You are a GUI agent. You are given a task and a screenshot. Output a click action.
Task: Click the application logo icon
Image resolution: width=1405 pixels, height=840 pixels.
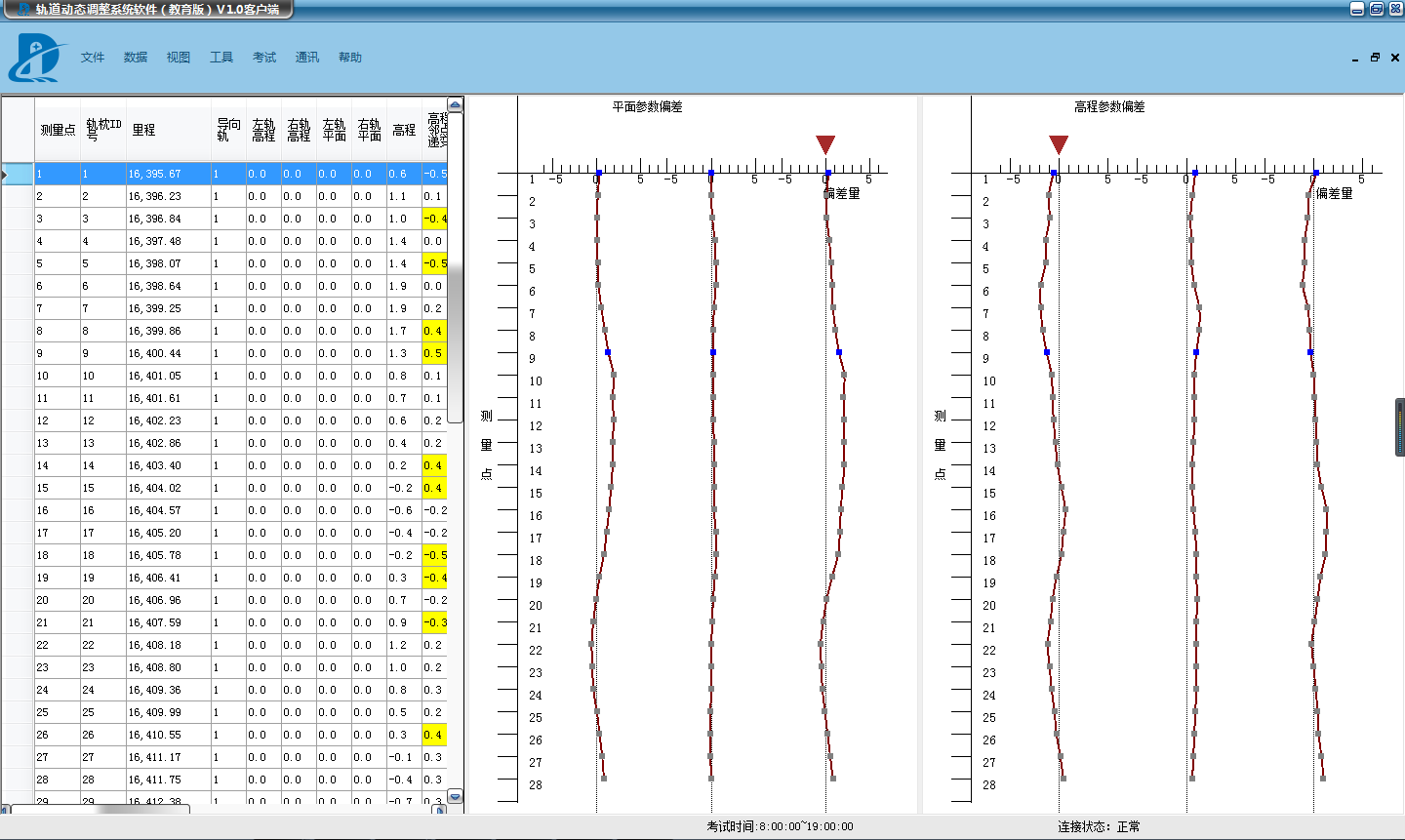click(36, 58)
